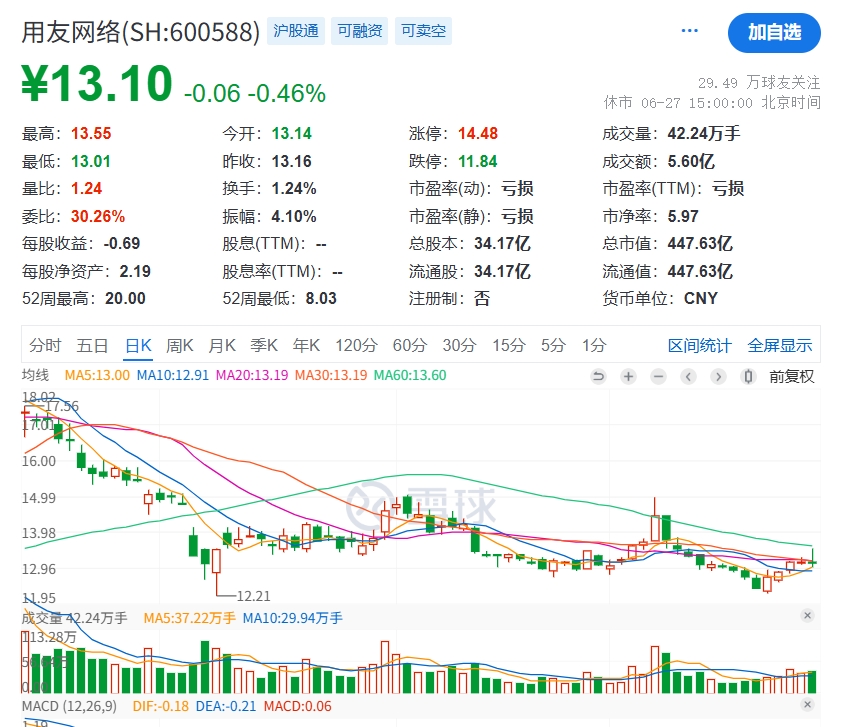The width and height of the screenshot is (846, 727).
Task: Click the chart reset/undo arrow icon
Action: (x=598, y=376)
